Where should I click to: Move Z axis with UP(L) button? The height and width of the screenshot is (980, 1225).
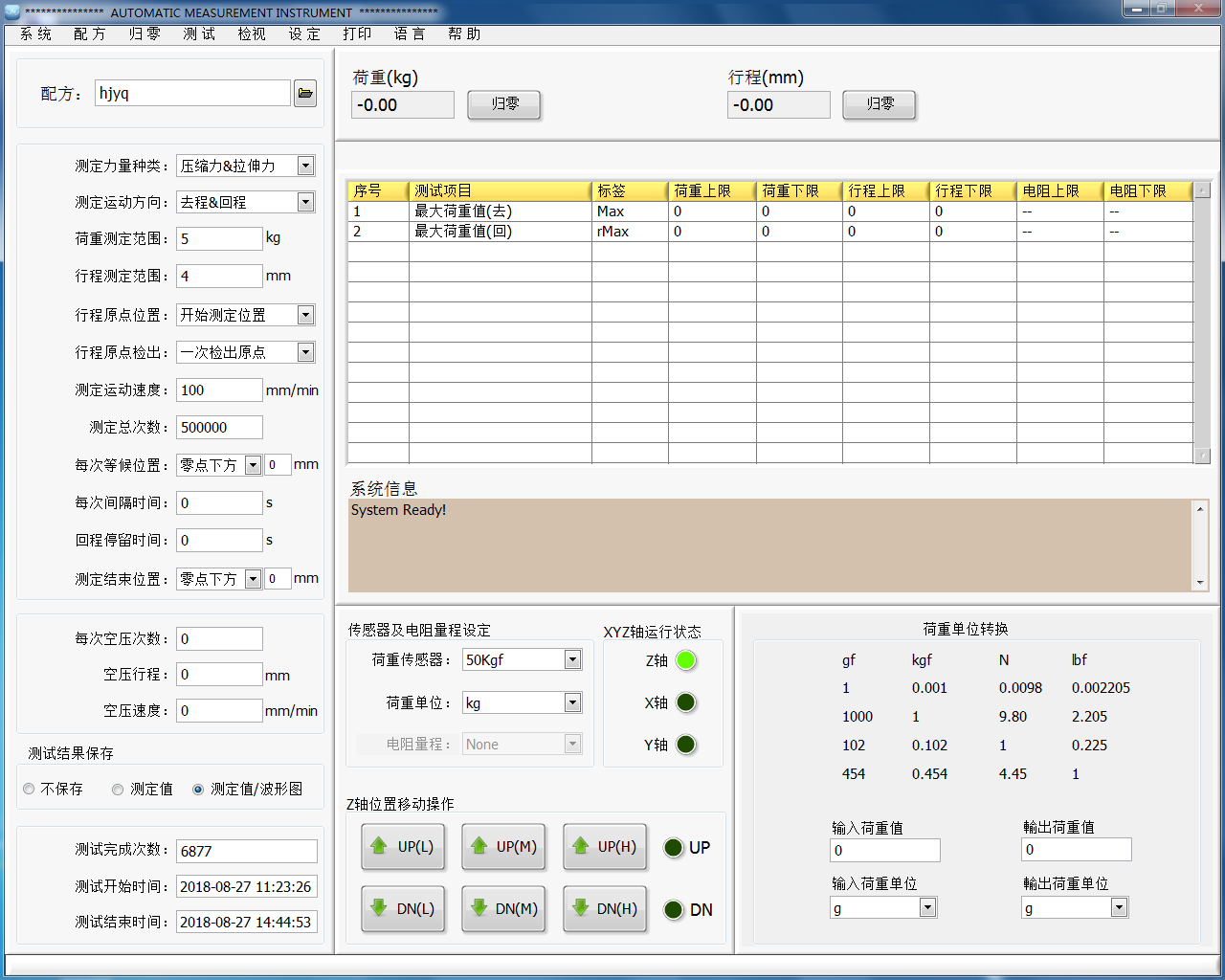[403, 846]
